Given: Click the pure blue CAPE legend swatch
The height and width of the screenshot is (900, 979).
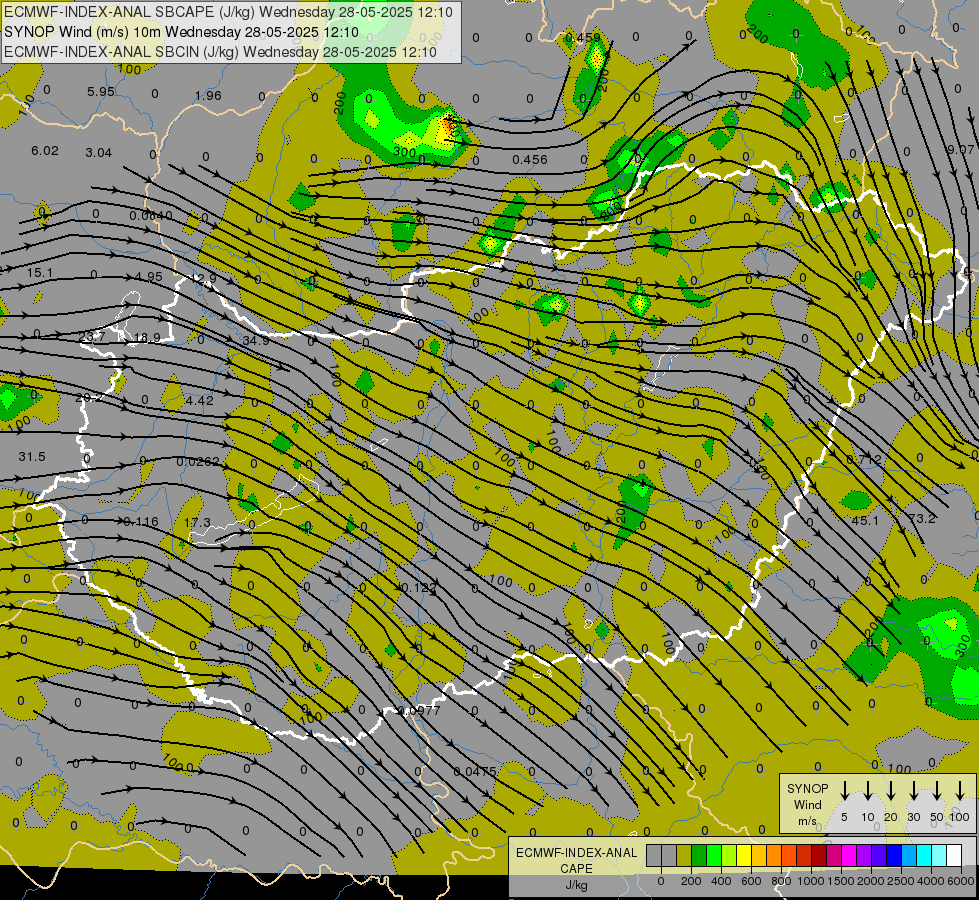Looking at the screenshot, I should (895, 856).
